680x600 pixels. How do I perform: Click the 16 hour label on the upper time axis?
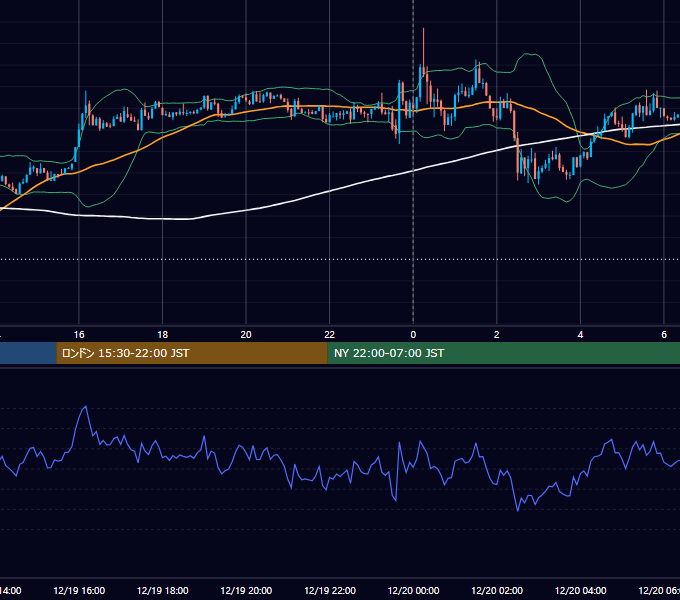tap(79, 335)
